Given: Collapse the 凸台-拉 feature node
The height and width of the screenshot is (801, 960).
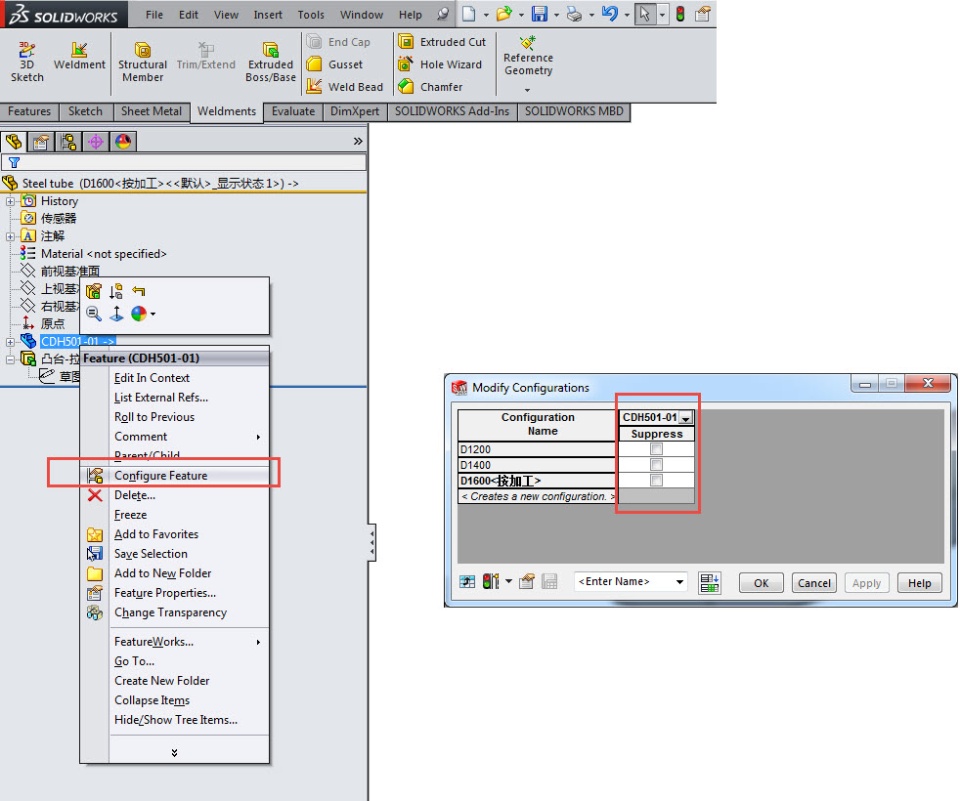Looking at the screenshot, I should tap(10, 359).
